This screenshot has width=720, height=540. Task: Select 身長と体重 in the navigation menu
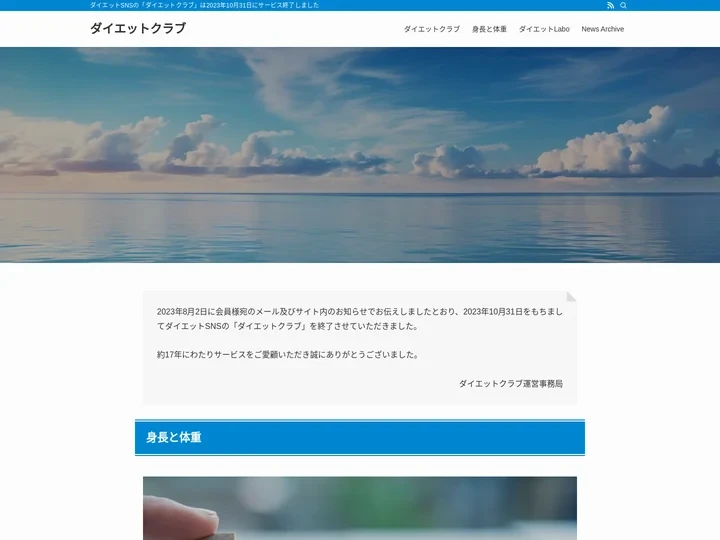(x=489, y=29)
